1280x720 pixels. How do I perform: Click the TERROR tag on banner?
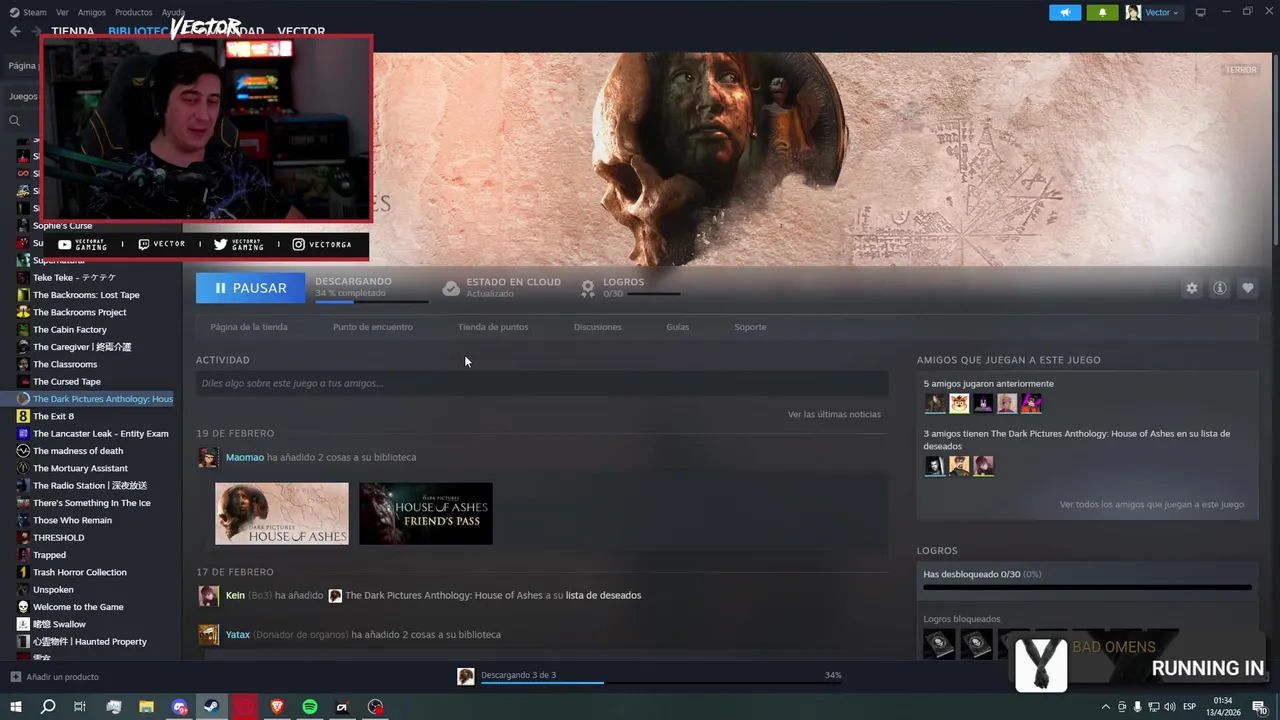[x=1241, y=70]
